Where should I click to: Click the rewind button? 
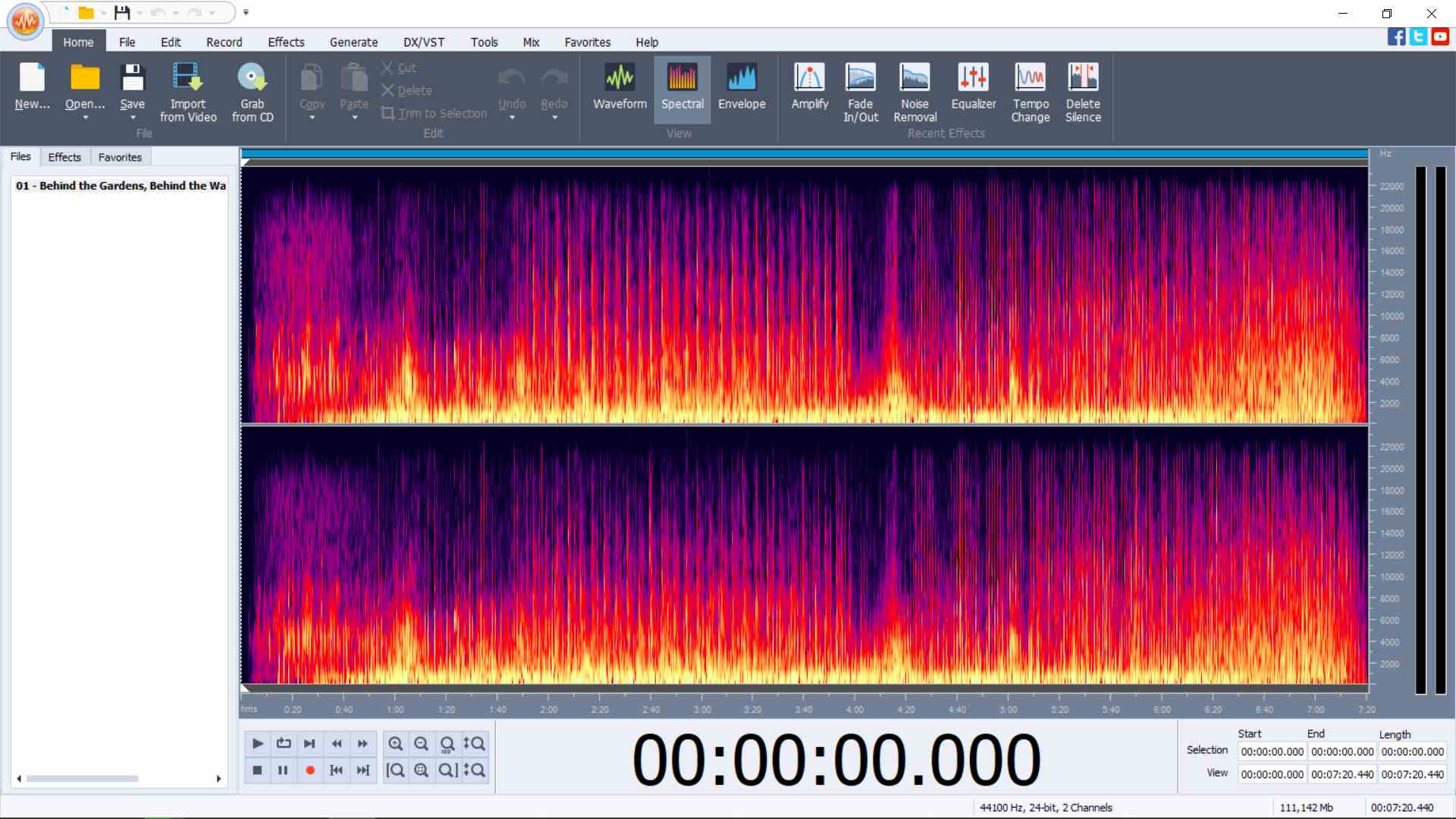click(x=336, y=744)
